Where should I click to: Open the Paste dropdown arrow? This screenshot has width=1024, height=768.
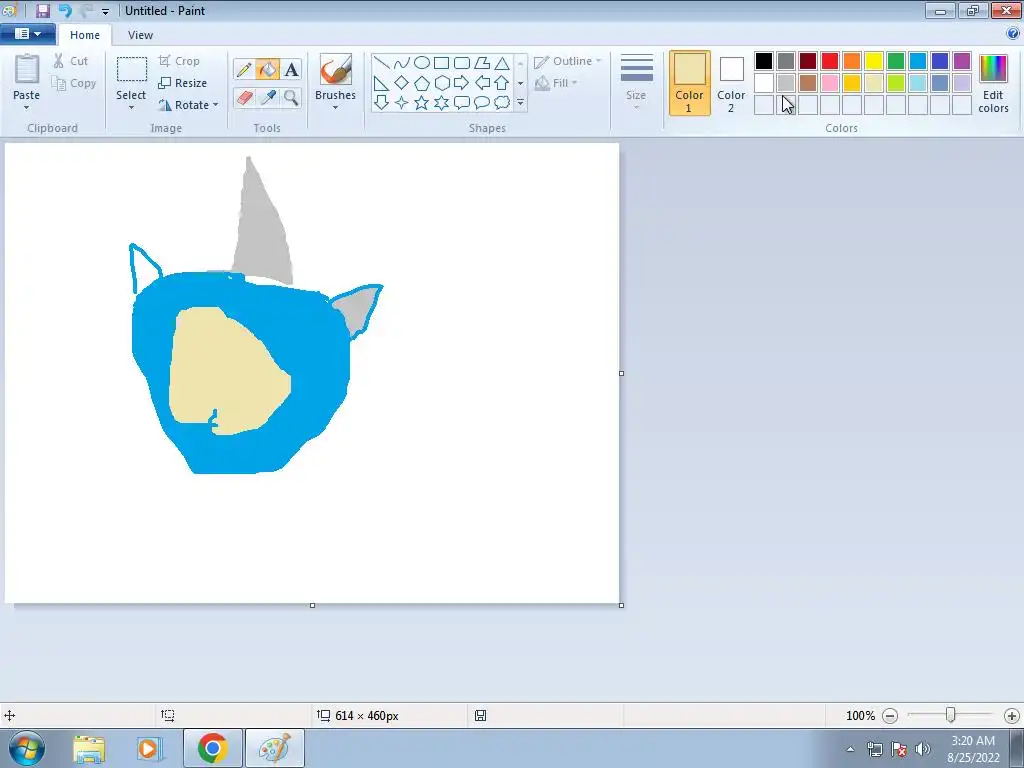26,108
